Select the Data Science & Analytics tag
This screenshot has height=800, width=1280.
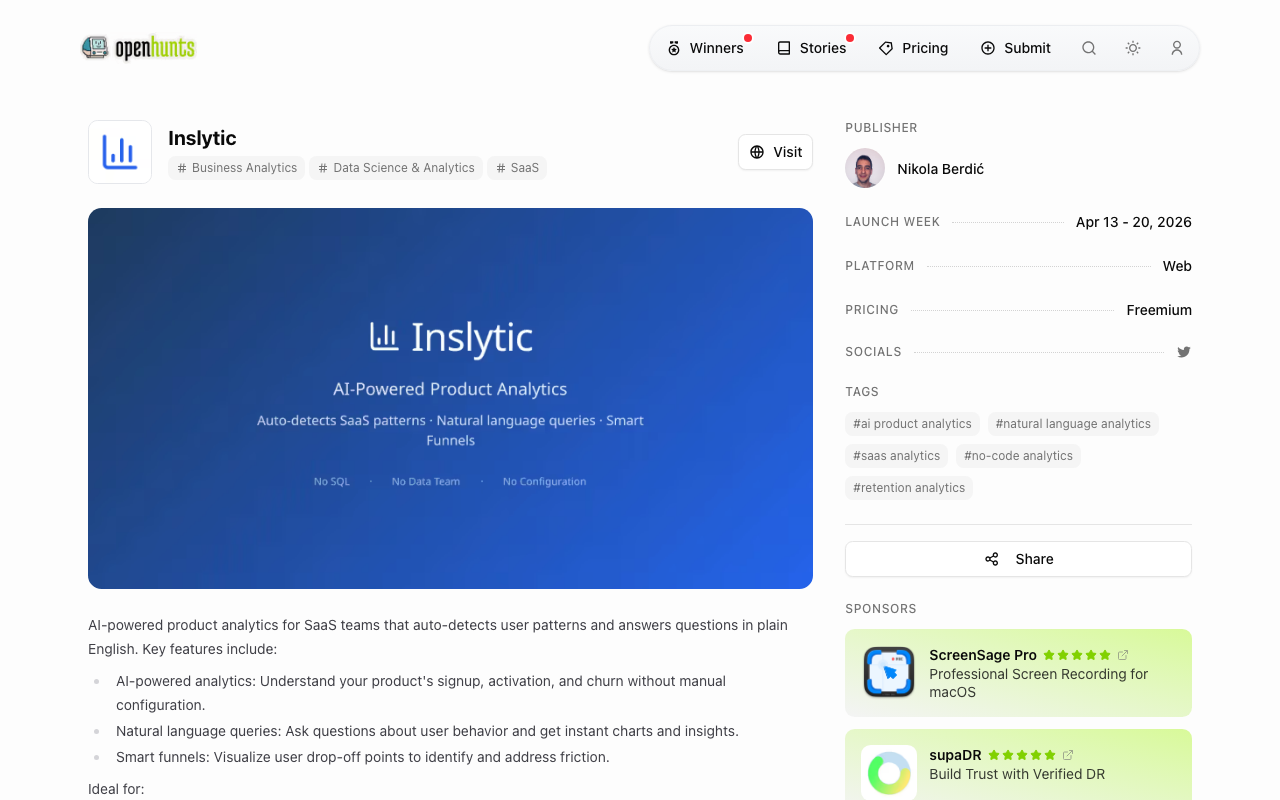click(x=396, y=168)
